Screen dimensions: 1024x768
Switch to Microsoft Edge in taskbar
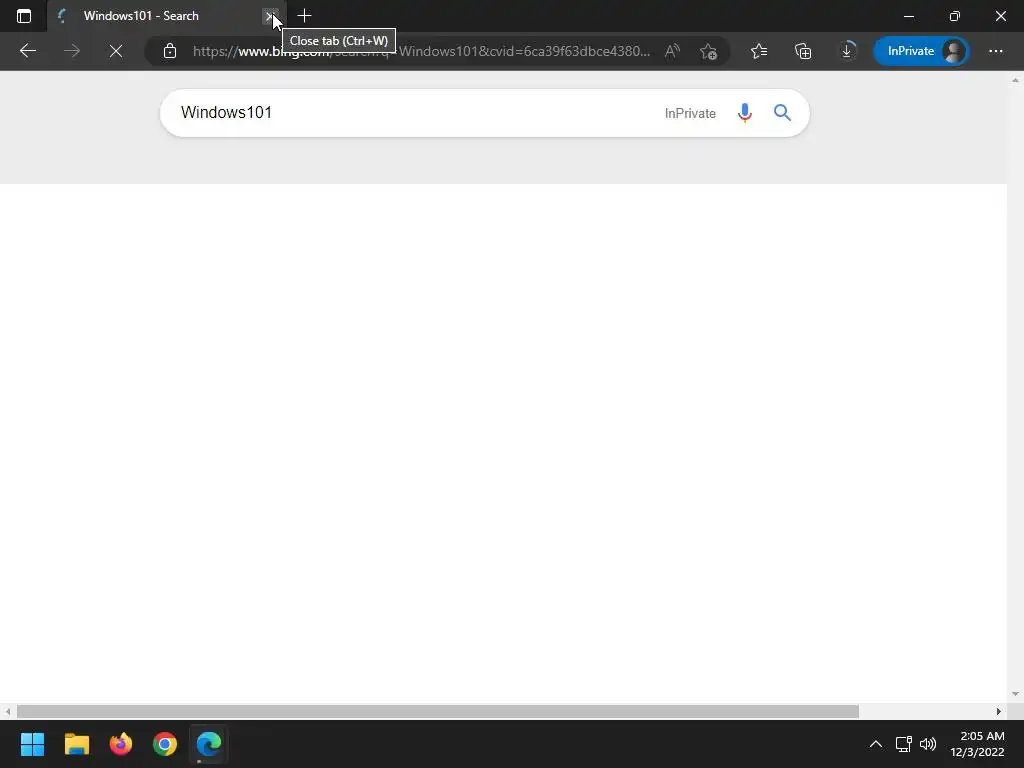pos(209,744)
